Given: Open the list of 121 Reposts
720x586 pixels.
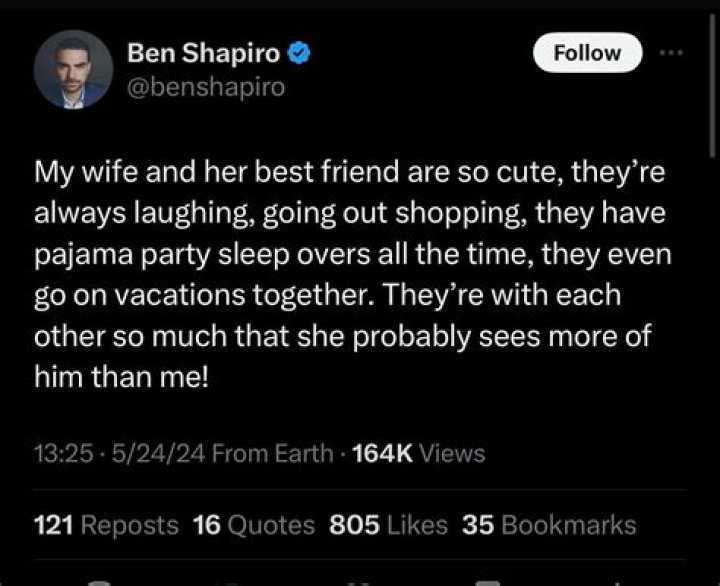Looking at the screenshot, I should click(106, 524).
